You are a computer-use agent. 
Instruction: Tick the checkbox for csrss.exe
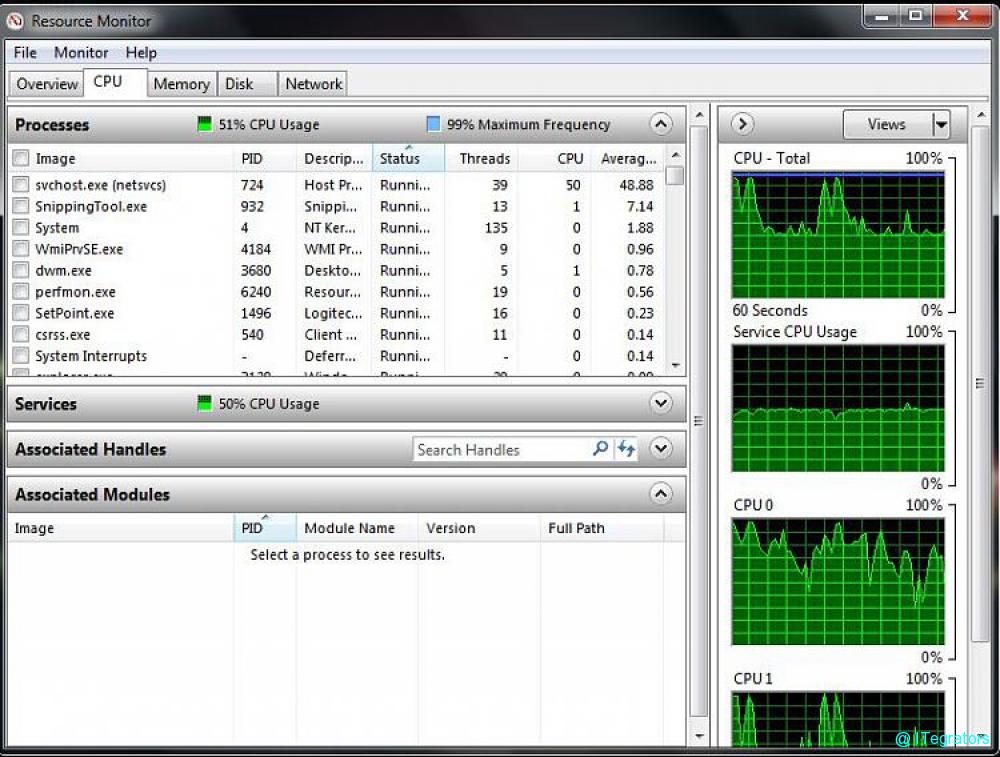[x=21, y=334]
